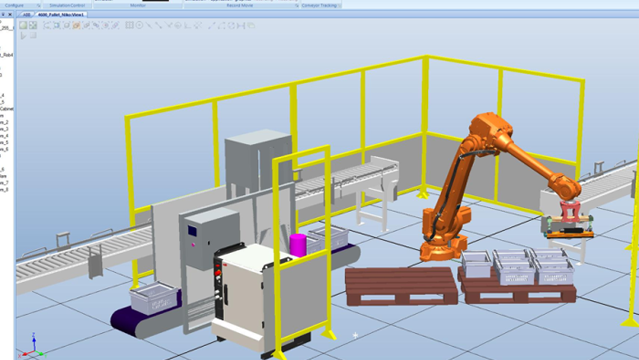Open the Record Movie group dialog launcher
This screenshot has width=639, height=360.
click(296, 6)
